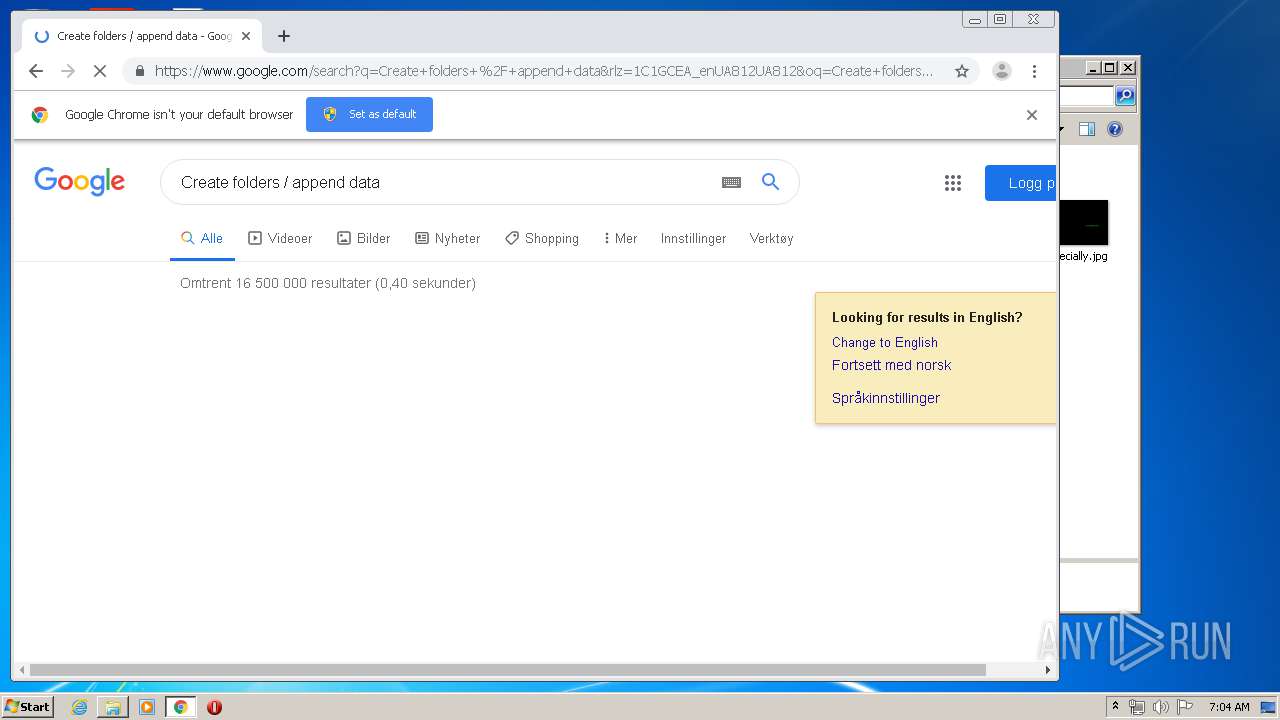
Task: Select the 'Alle' results tab
Action: [202, 238]
